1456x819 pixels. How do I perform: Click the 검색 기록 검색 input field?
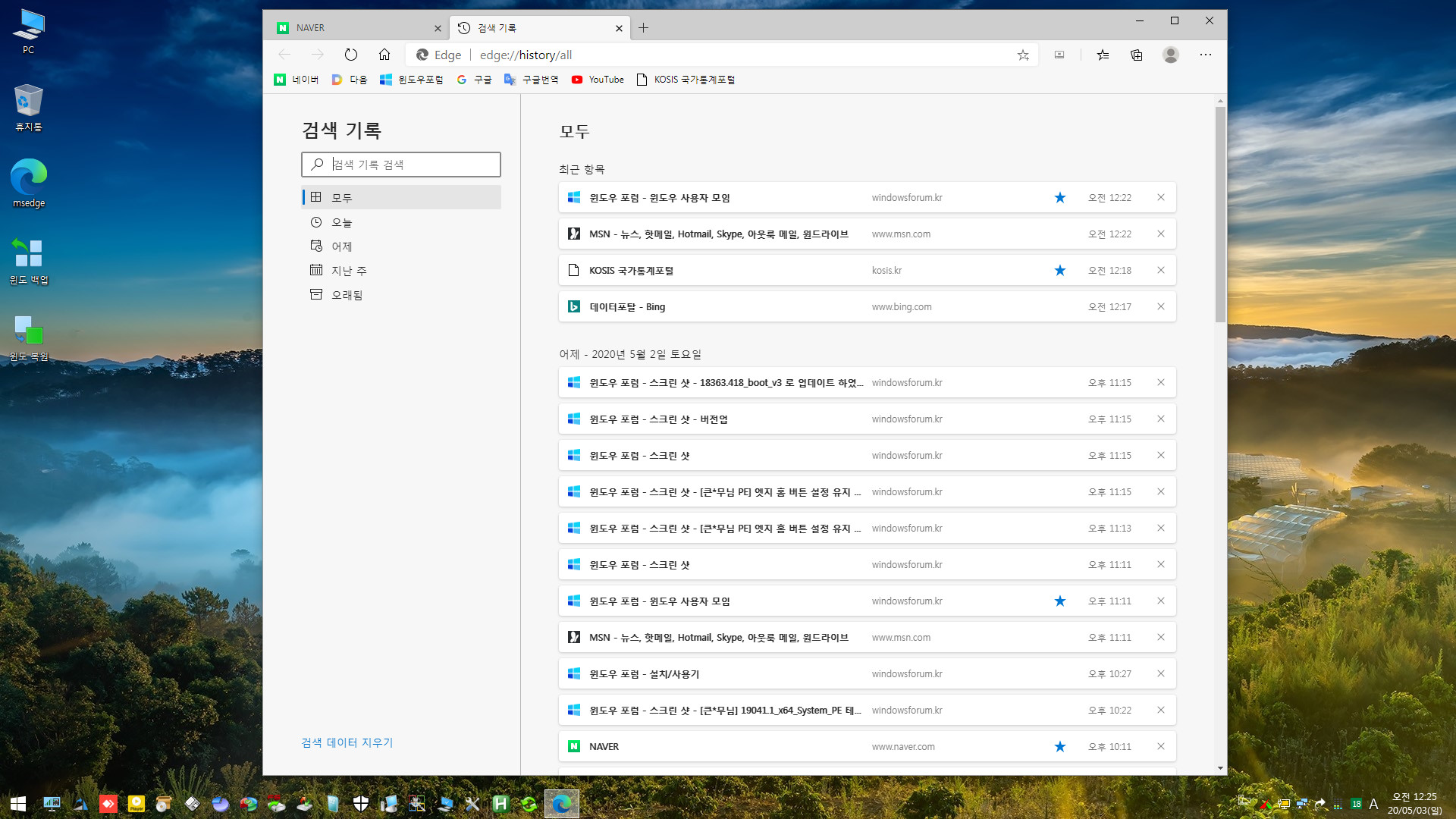pos(401,165)
